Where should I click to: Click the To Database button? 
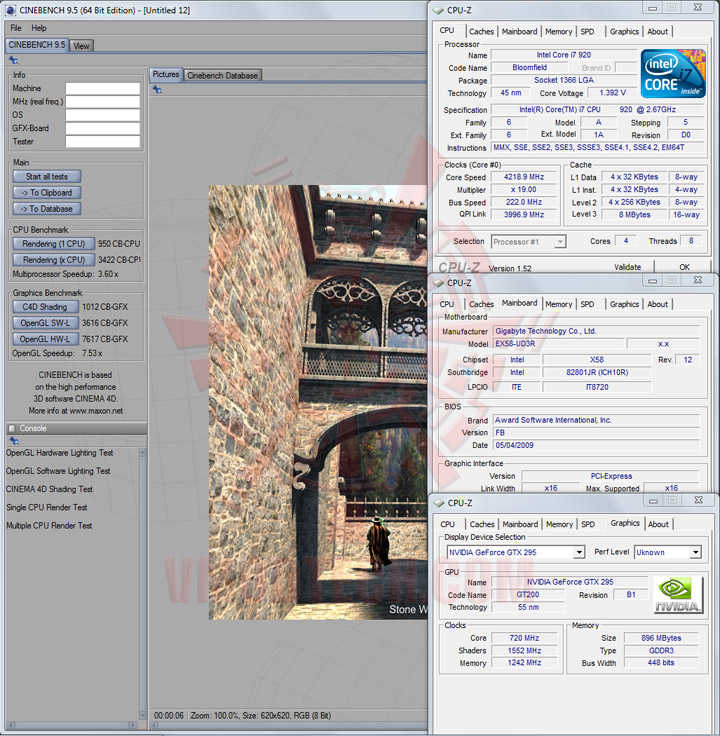pyautogui.click(x=47, y=209)
